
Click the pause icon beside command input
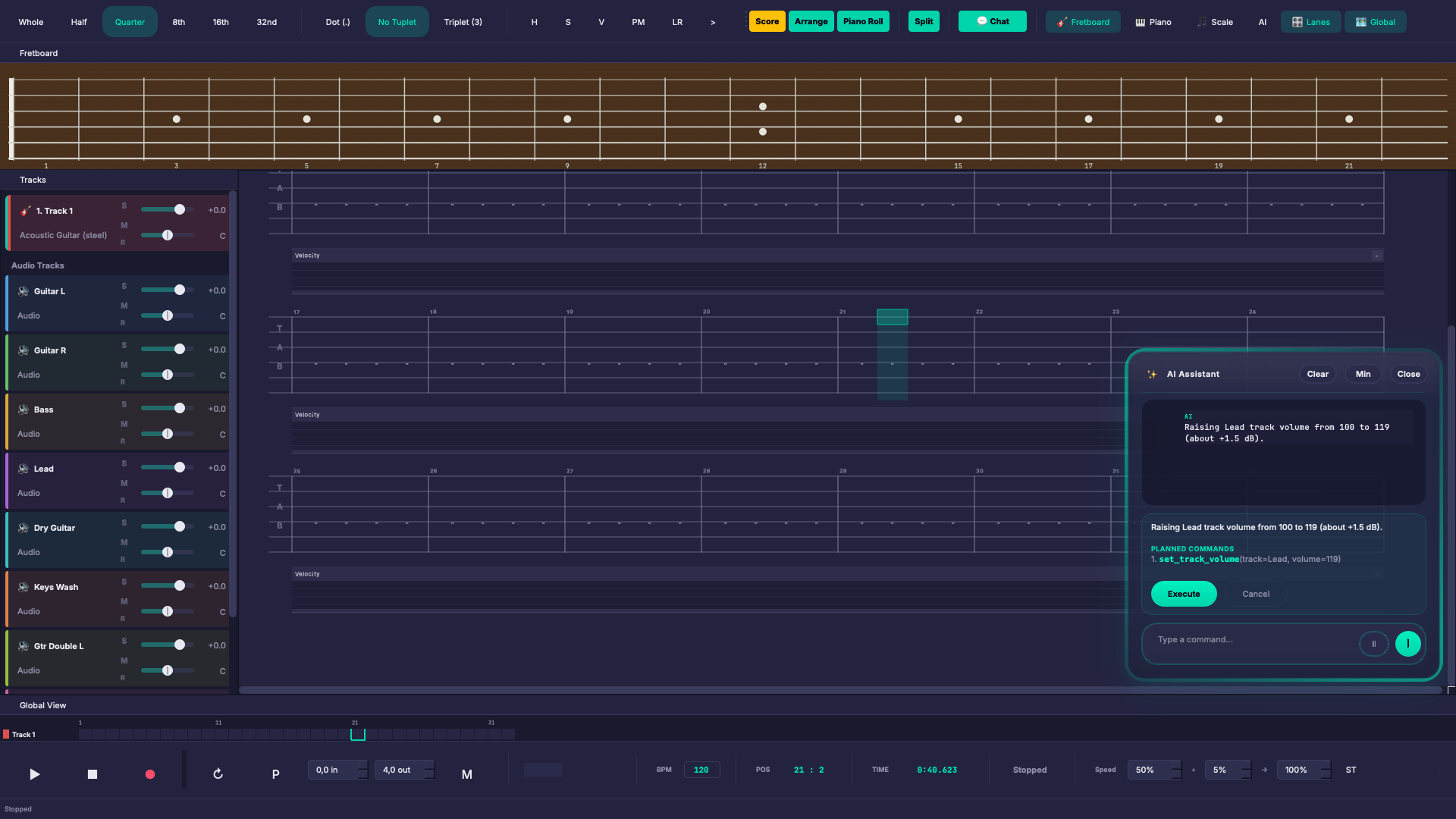point(1373,644)
